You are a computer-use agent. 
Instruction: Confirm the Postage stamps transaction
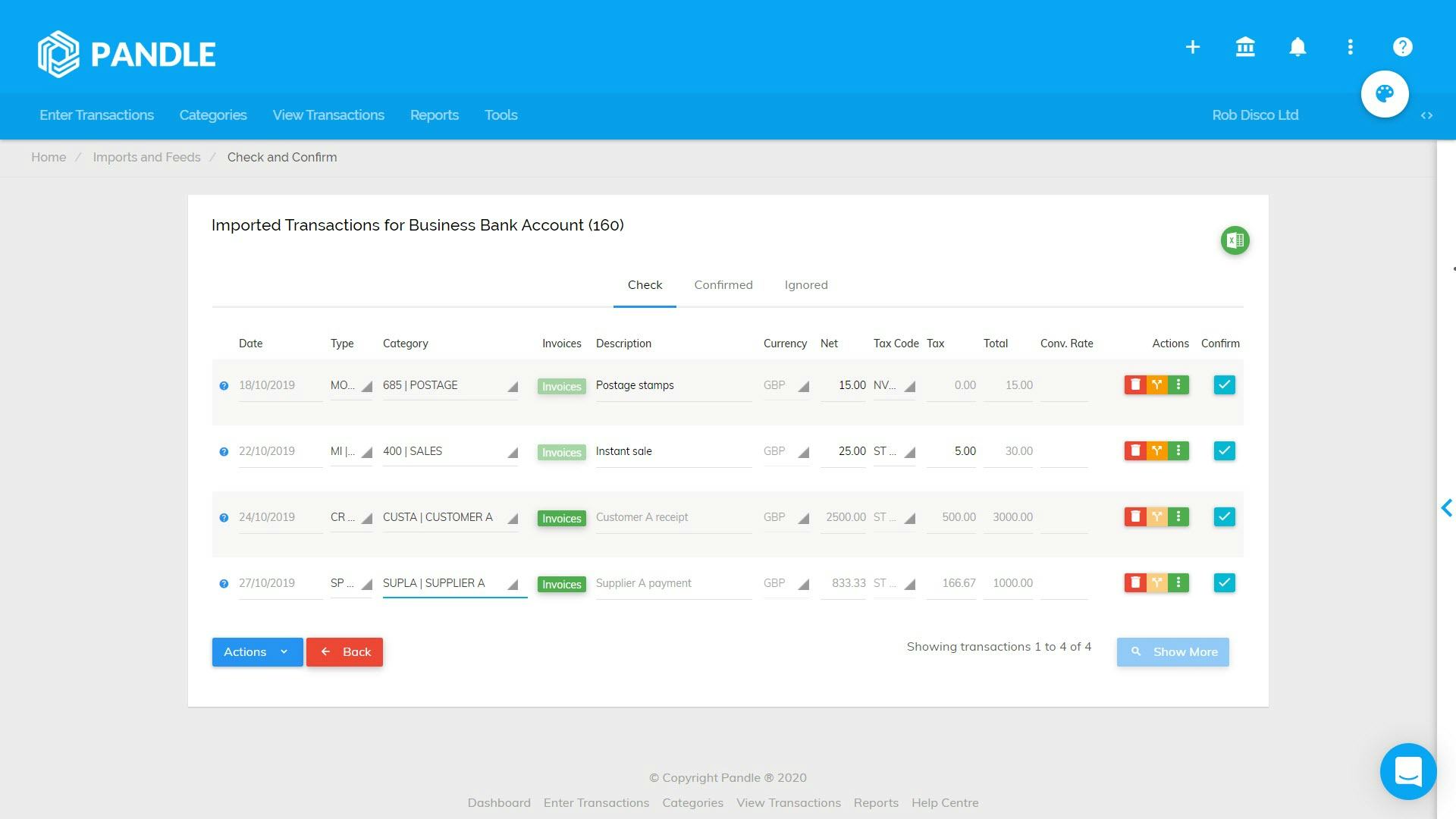pyautogui.click(x=1224, y=385)
